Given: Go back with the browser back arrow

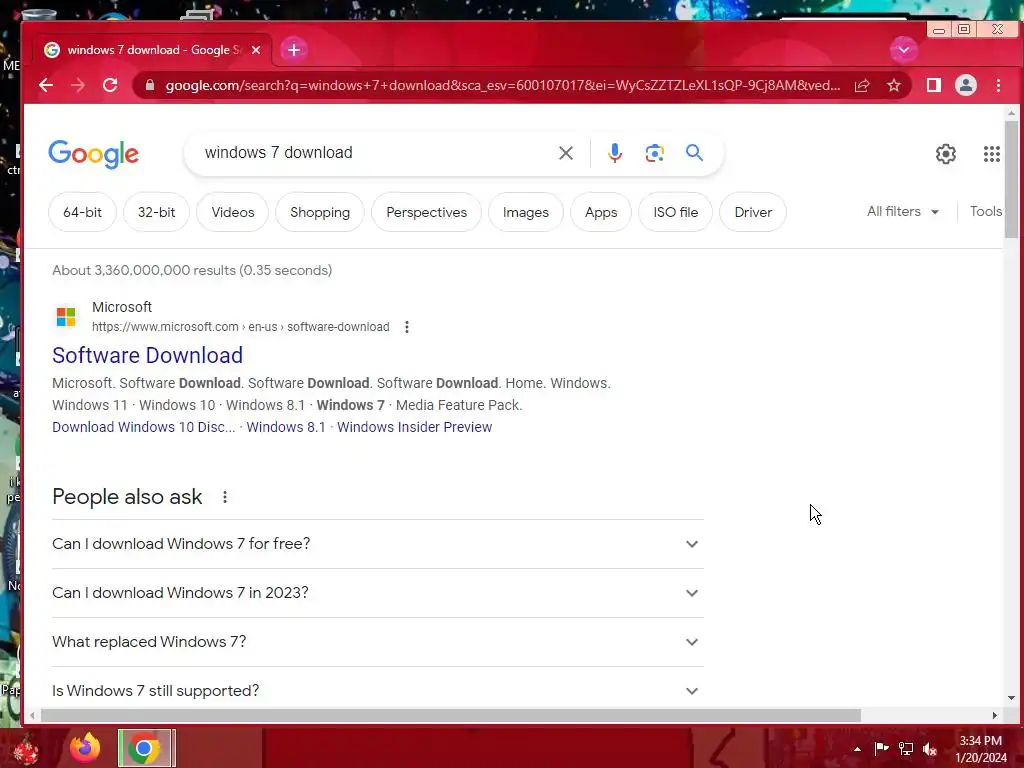Looking at the screenshot, I should [x=46, y=85].
